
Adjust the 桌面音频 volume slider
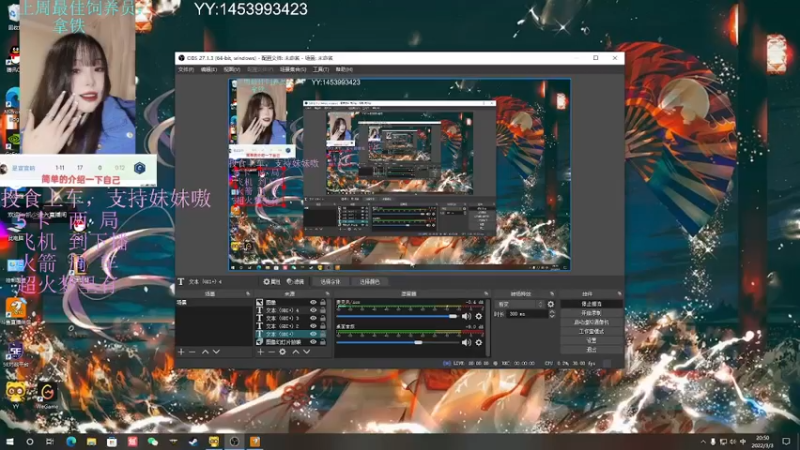click(418, 342)
